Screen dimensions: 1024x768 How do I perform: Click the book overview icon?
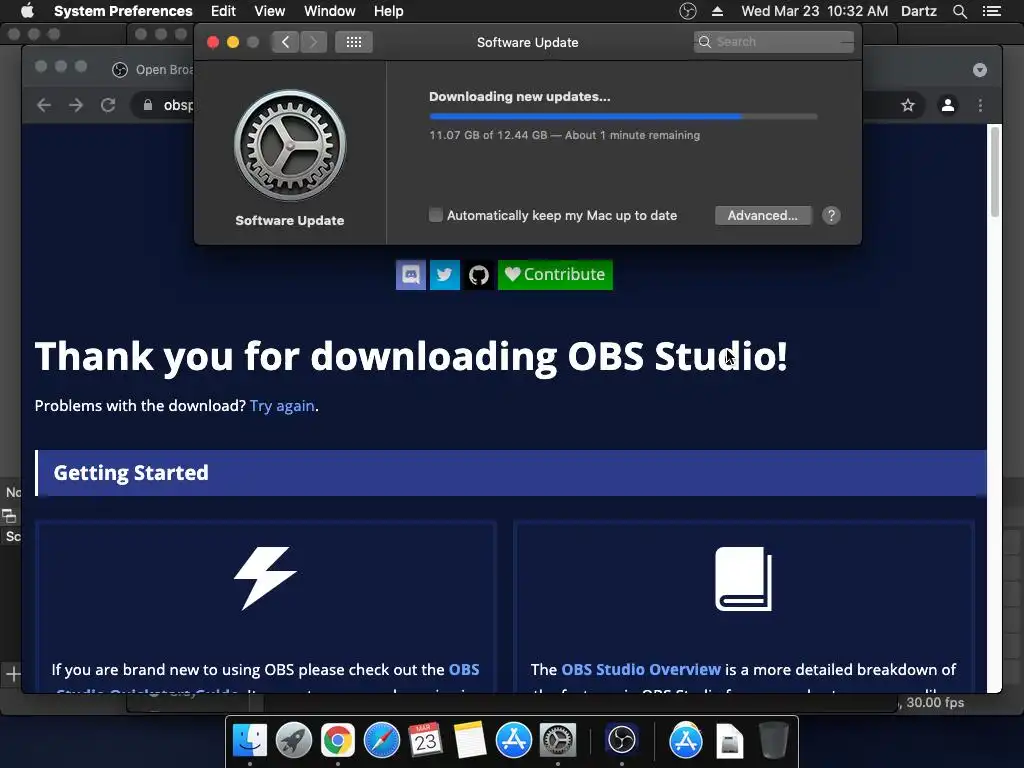tap(744, 579)
